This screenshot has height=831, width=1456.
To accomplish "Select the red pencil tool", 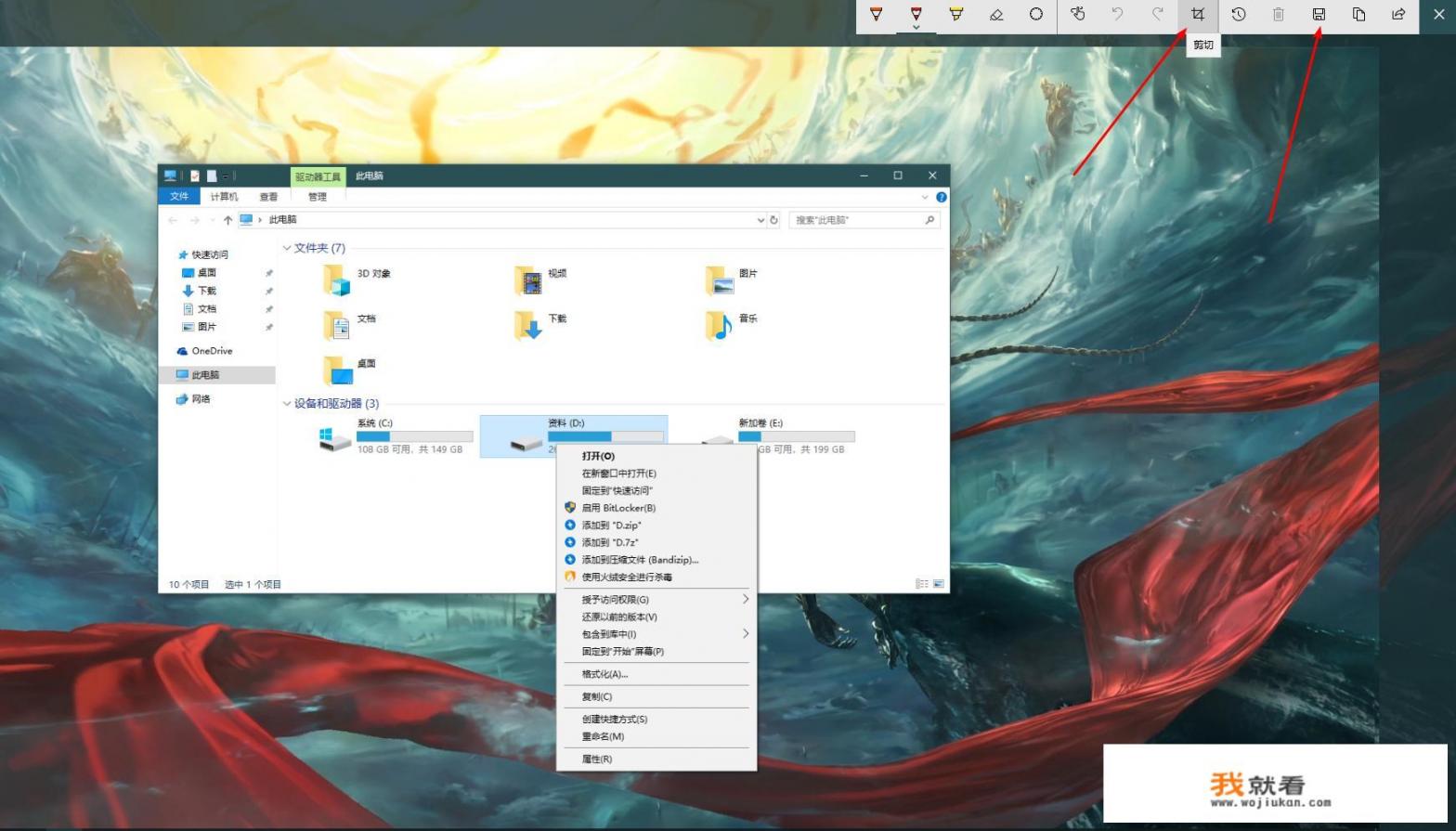I will coord(916,14).
